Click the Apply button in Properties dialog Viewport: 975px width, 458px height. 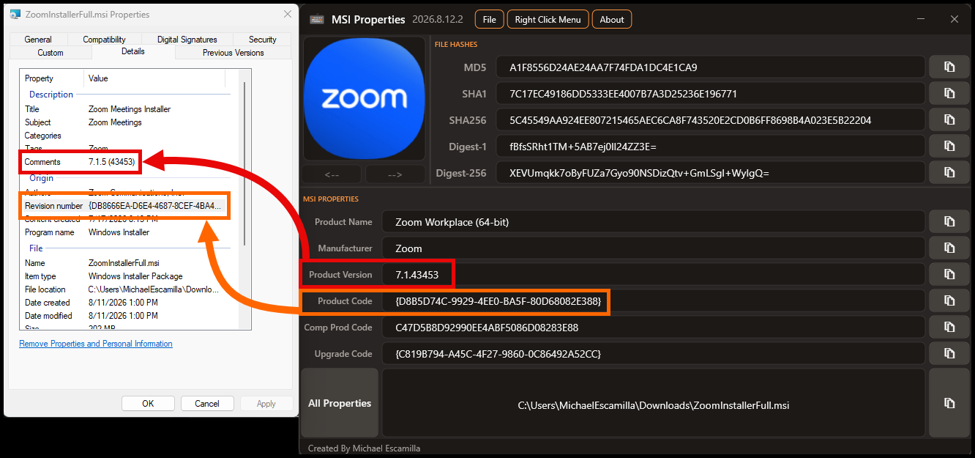(266, 403)
